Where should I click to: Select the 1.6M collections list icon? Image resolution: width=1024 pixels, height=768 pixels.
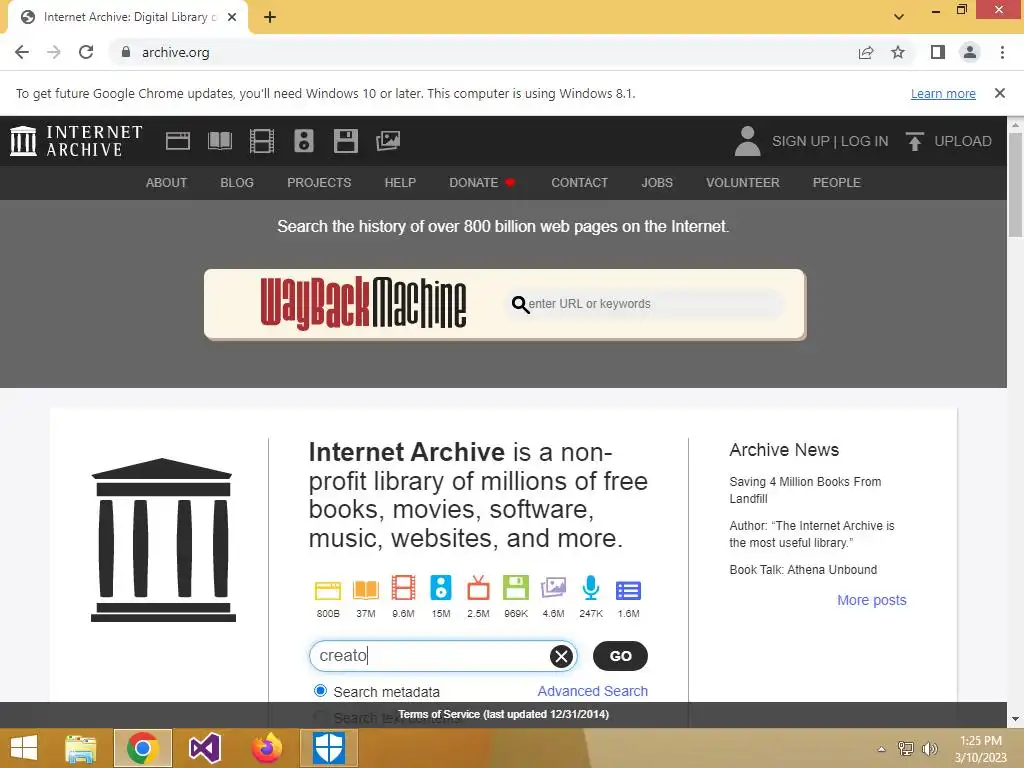[x=628, y=590]
